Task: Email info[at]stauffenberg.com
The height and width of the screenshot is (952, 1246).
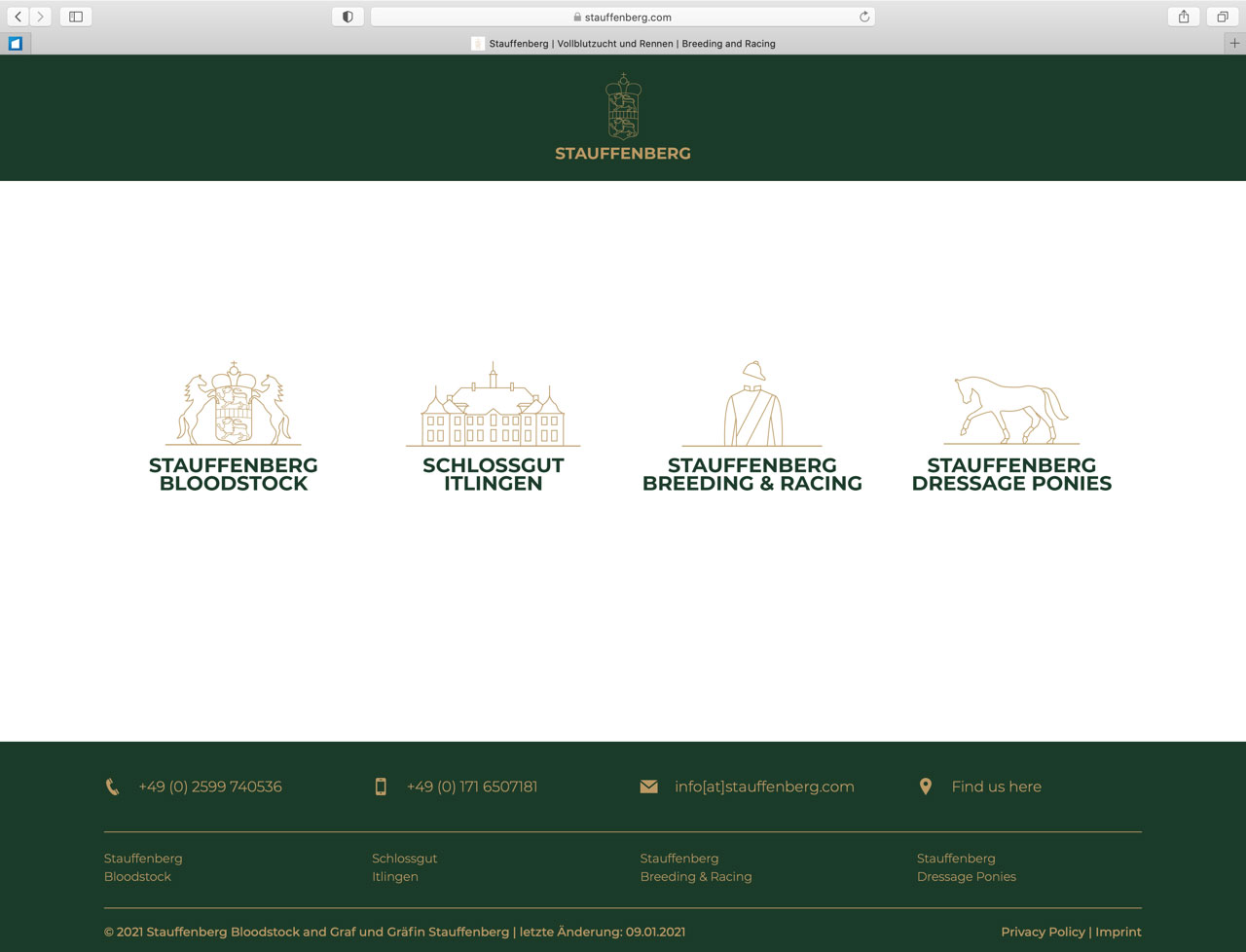Action: (x=764, y=787)
